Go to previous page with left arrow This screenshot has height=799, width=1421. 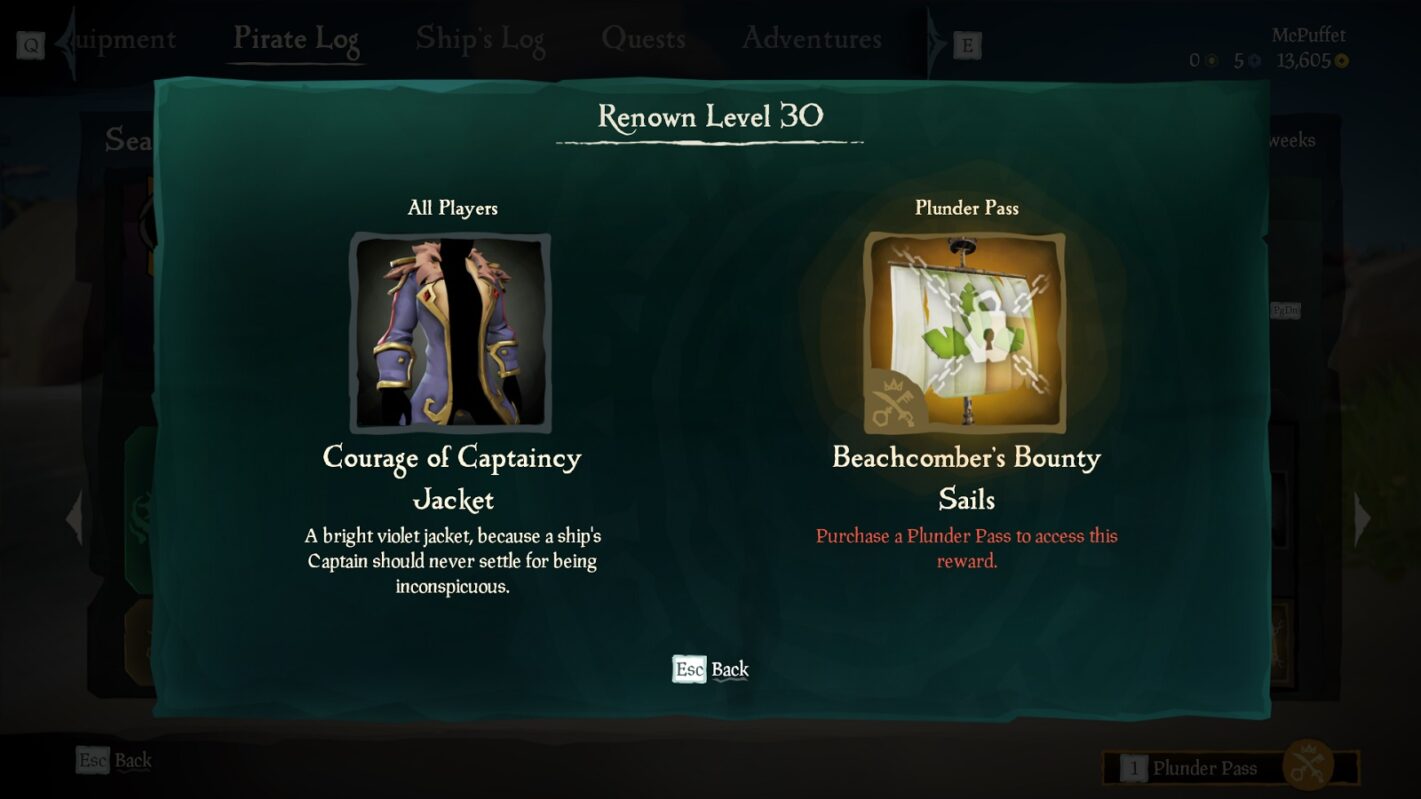74,518
